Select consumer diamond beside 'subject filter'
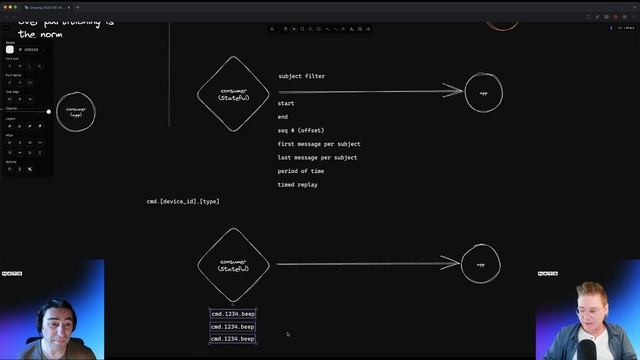 233,94
